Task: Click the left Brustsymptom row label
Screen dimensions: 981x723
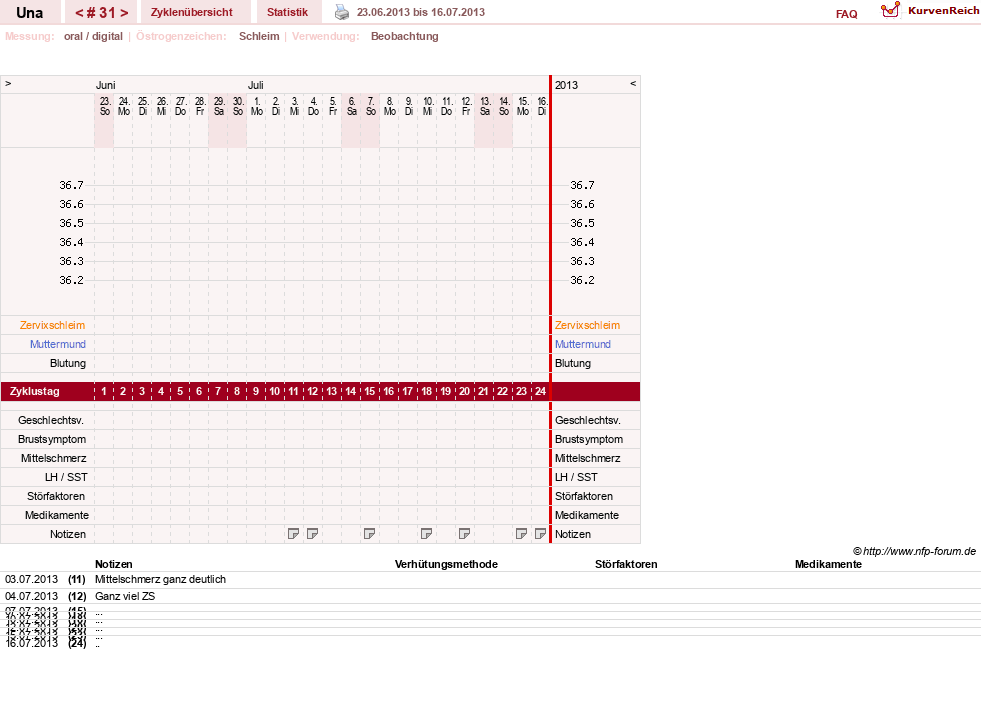Action: tap(52, 439)
